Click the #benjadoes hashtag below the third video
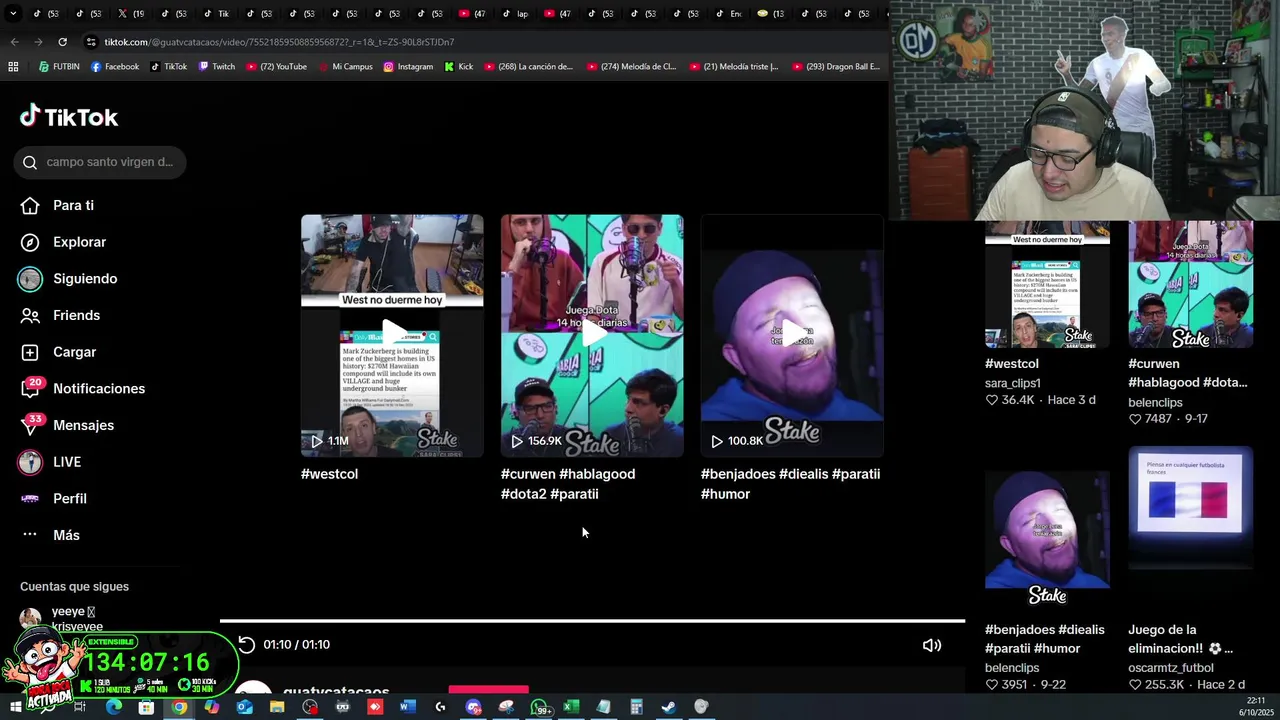This screenshot has width=1280, height=720. coord(738,474)
